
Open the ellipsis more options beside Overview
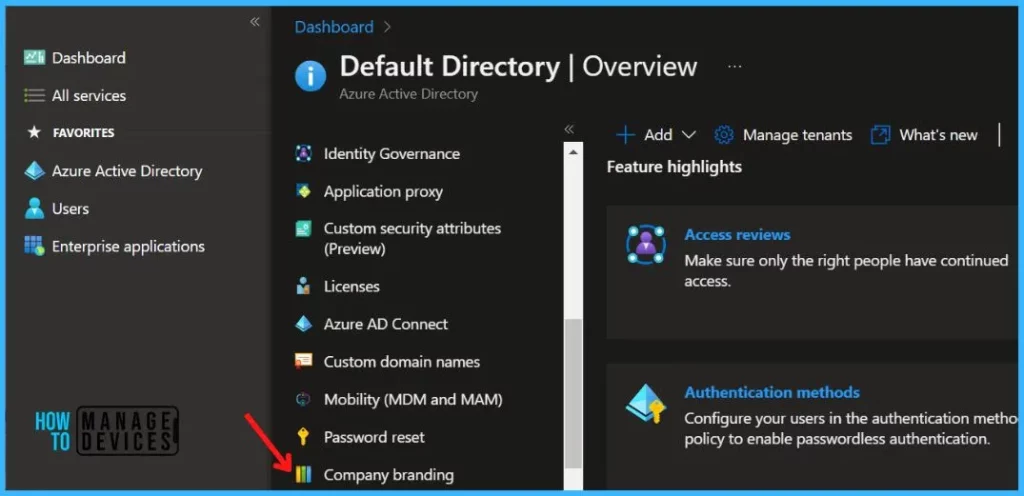tap(735, 67)
